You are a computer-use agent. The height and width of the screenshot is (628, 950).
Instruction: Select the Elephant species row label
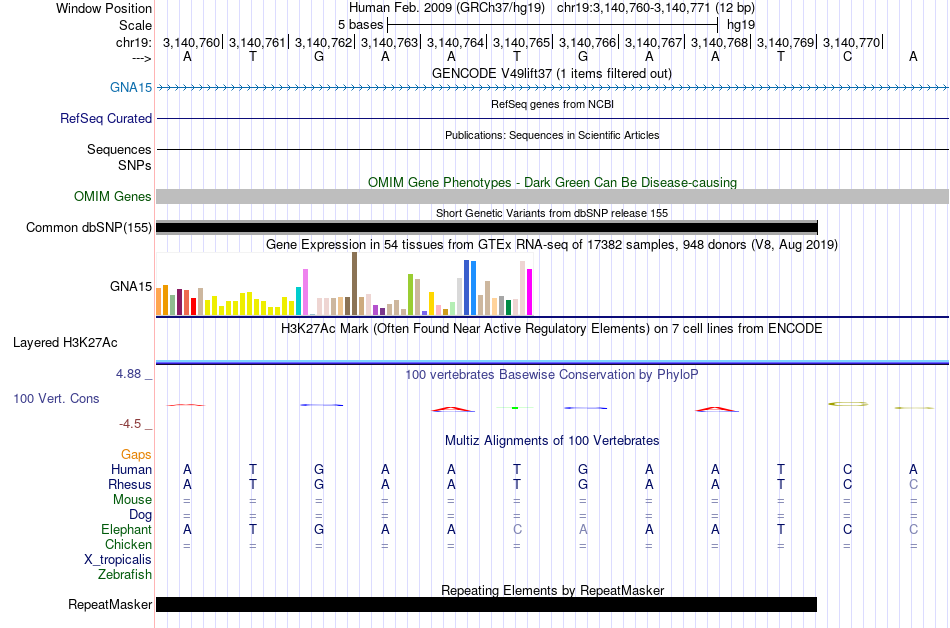pos(127,529)
